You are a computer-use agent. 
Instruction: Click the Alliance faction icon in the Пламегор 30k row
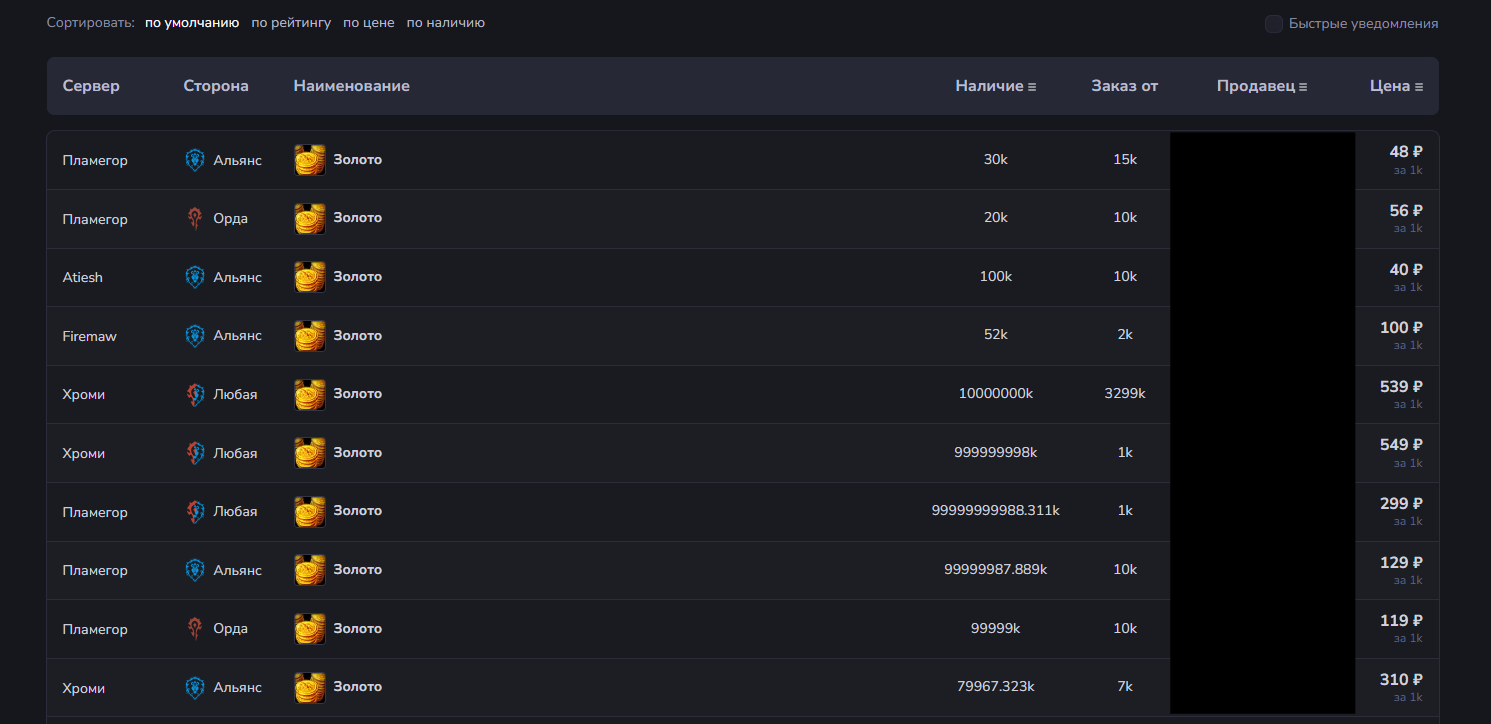point(195,160)
